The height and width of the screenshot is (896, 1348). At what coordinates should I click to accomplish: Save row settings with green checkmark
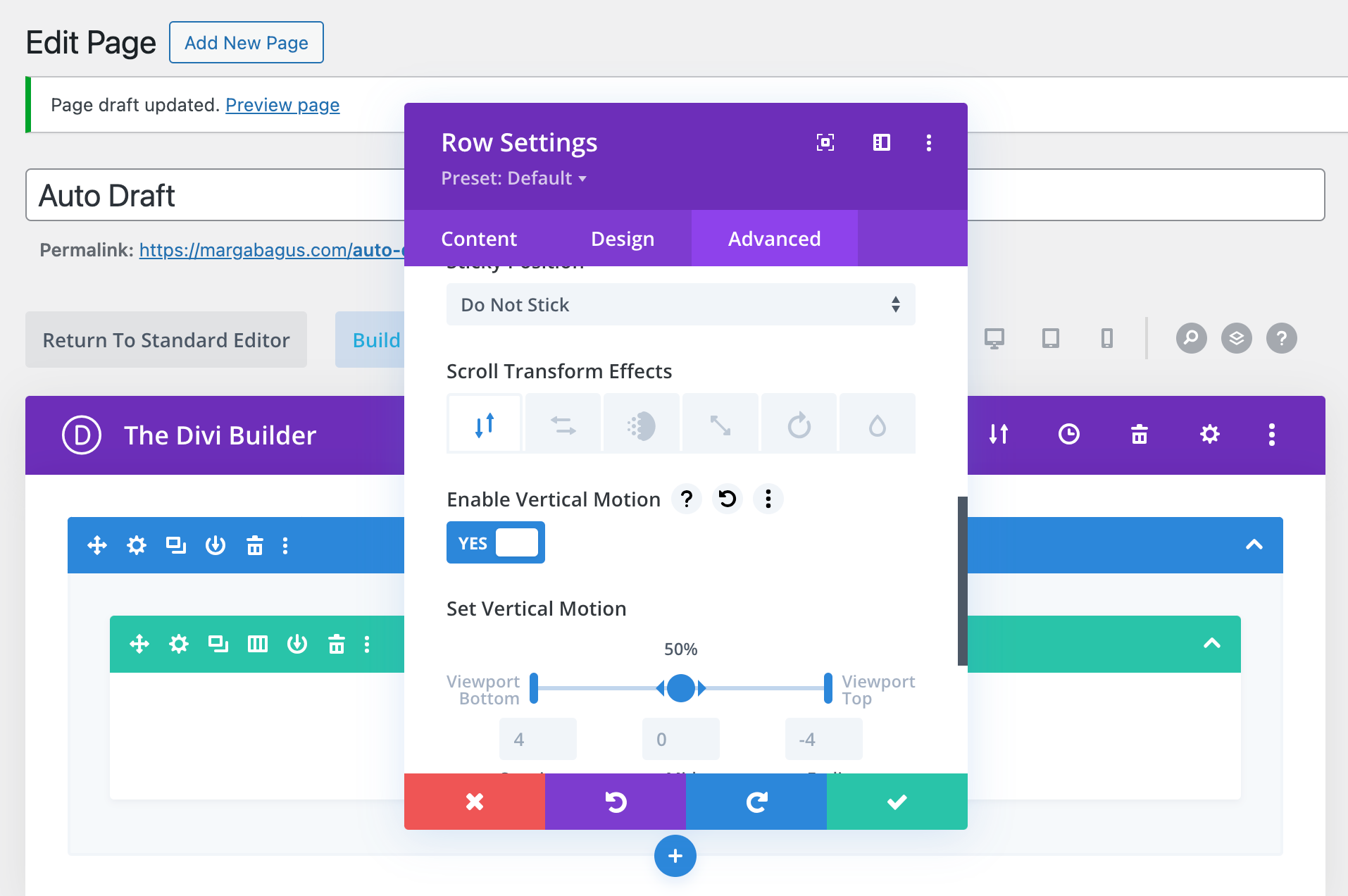897,802
